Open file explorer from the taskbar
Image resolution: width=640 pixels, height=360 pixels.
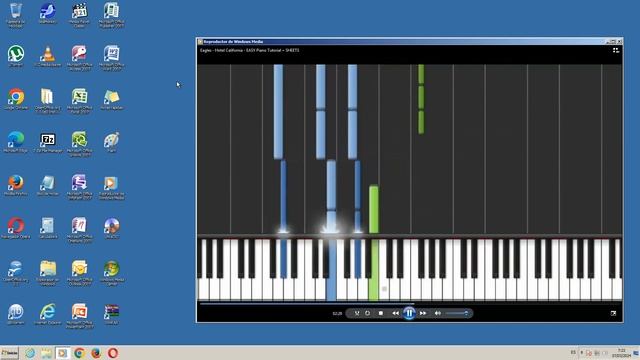click(46, 353)
